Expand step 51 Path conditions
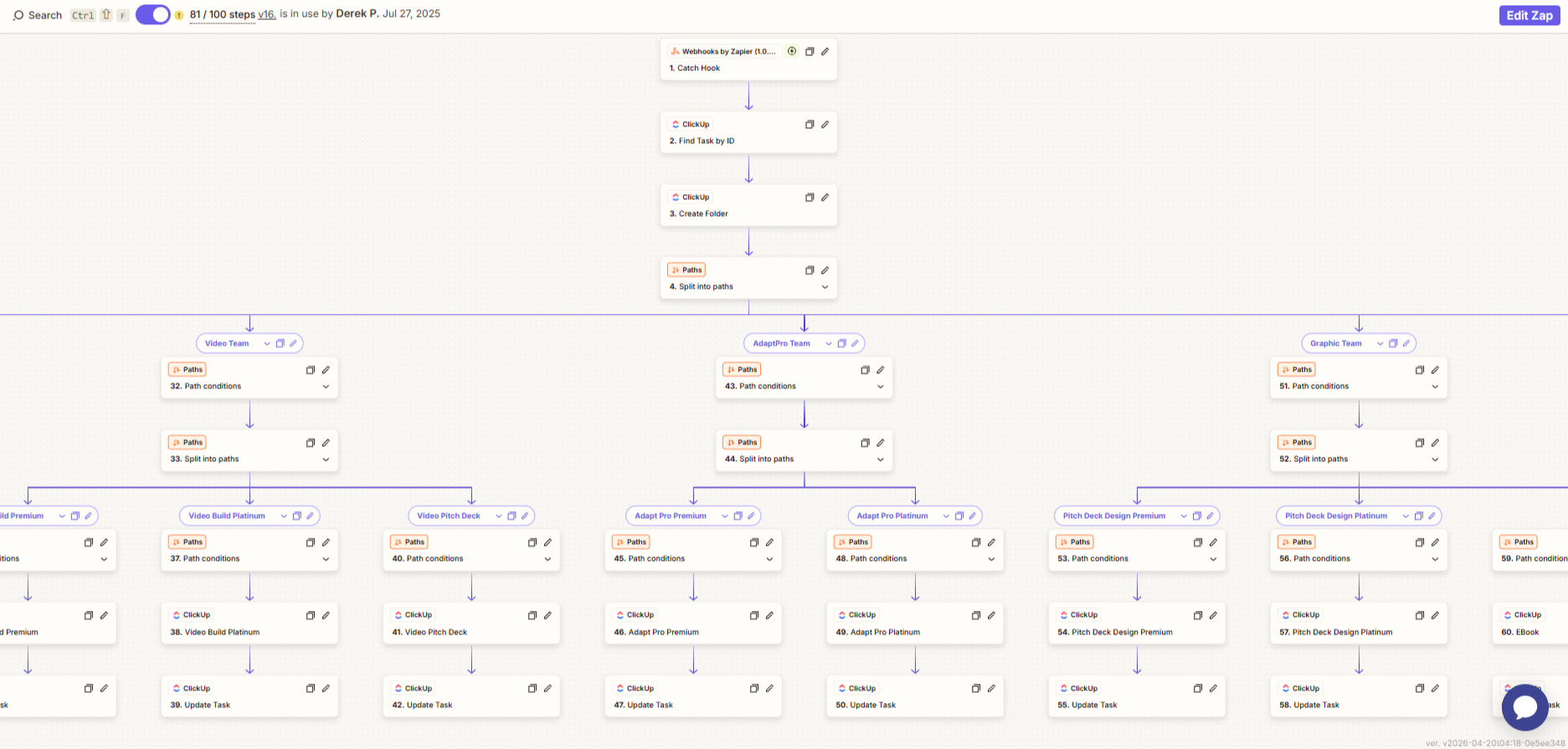This screenshot has height=749, width=1568. 1435,387
